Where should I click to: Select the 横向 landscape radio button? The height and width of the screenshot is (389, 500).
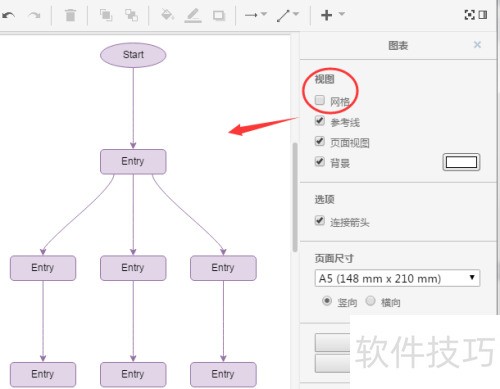point(370,301)
